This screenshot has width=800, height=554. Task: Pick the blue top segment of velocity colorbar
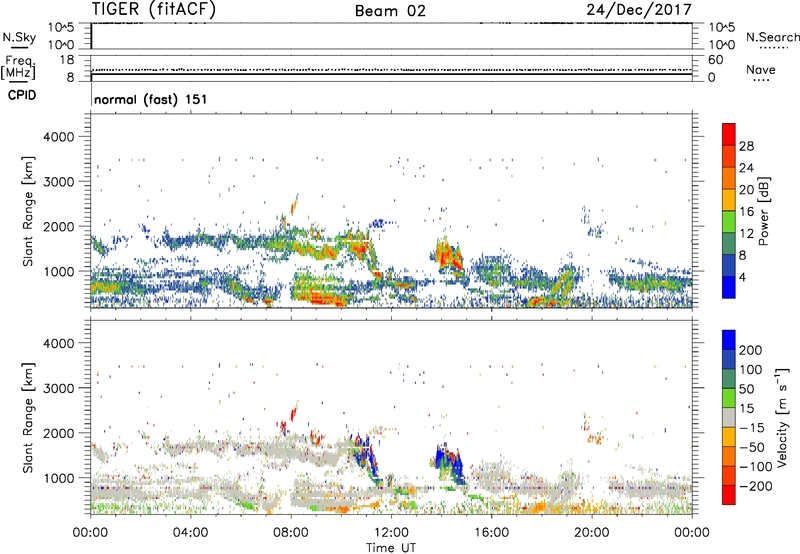729,340
